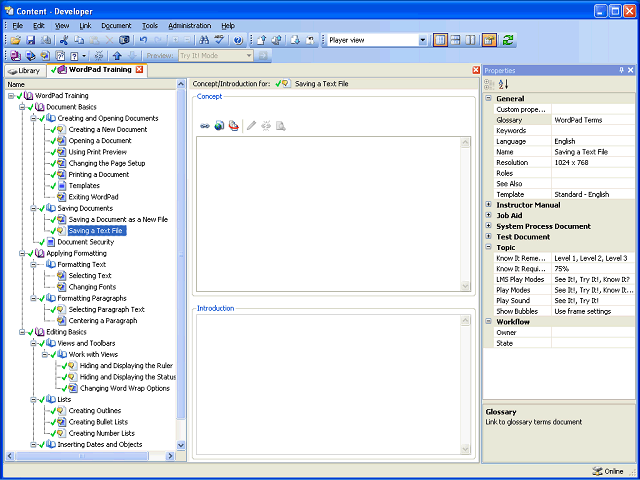Screen dimensions: 640x480
Task: Select the Opening a Document topic
Action: click(x=100, y=141)
